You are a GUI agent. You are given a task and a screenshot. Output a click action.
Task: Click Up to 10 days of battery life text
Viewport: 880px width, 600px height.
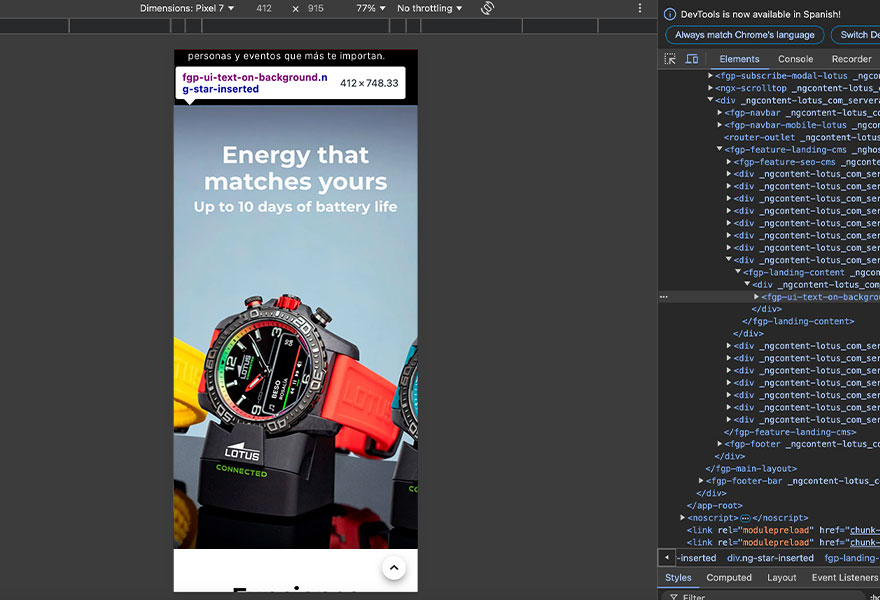tap(296, 207)
